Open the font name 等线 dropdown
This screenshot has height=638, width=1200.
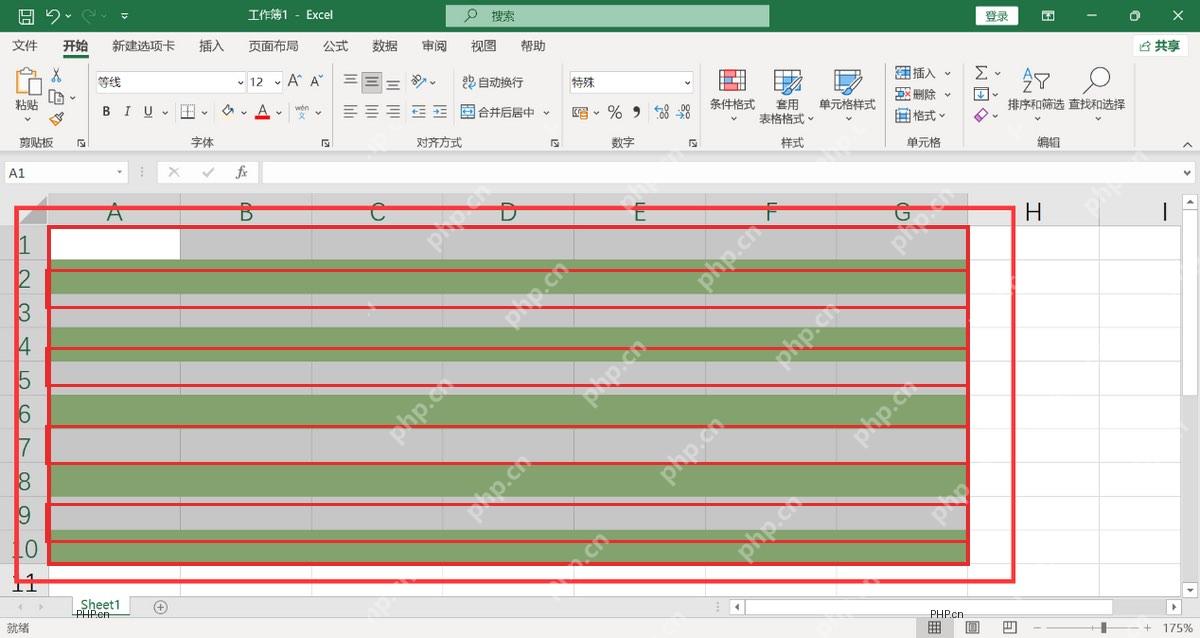pyautogui.click(x=241, y=83)
